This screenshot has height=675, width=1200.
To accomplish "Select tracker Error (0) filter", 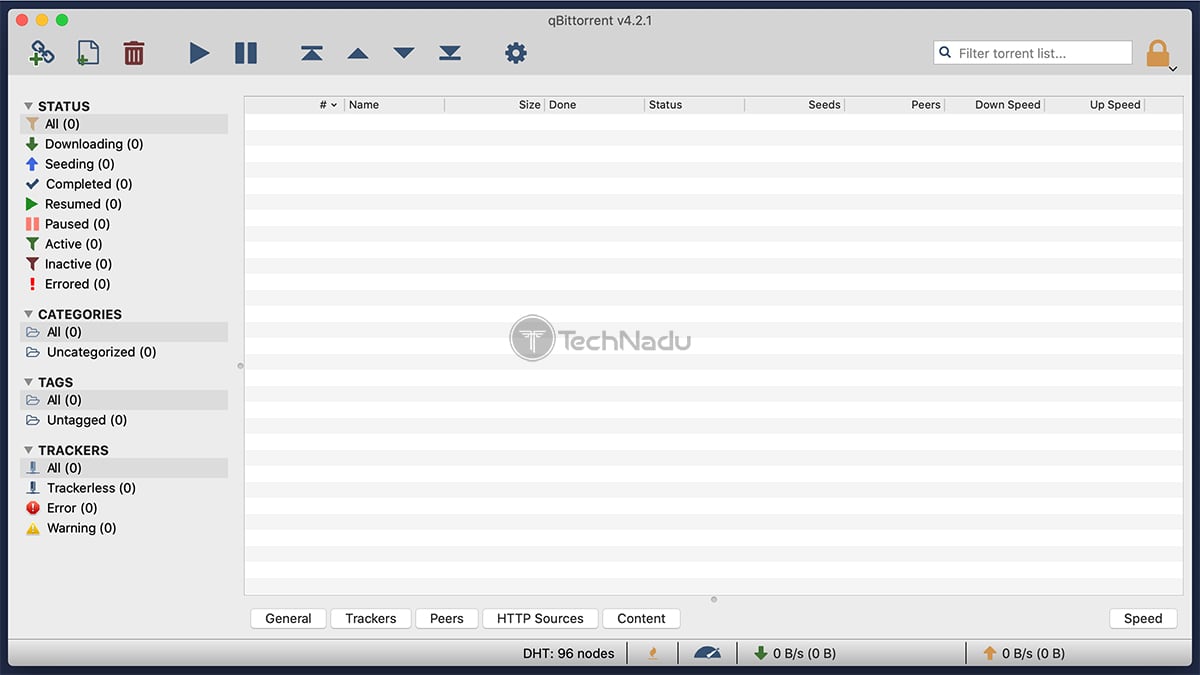I will click(124, 508).
